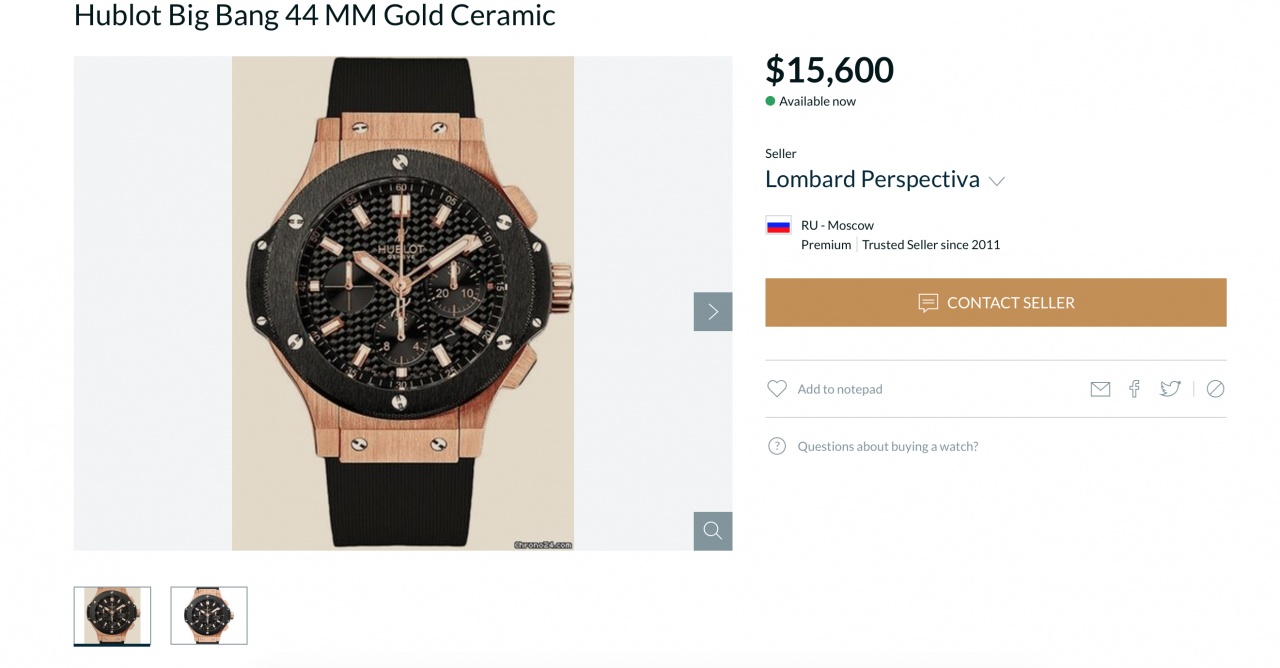1280x668 pixels.
Task: Open the Lombard Perspectiva seller name
Action: click(x=871, y=179)
